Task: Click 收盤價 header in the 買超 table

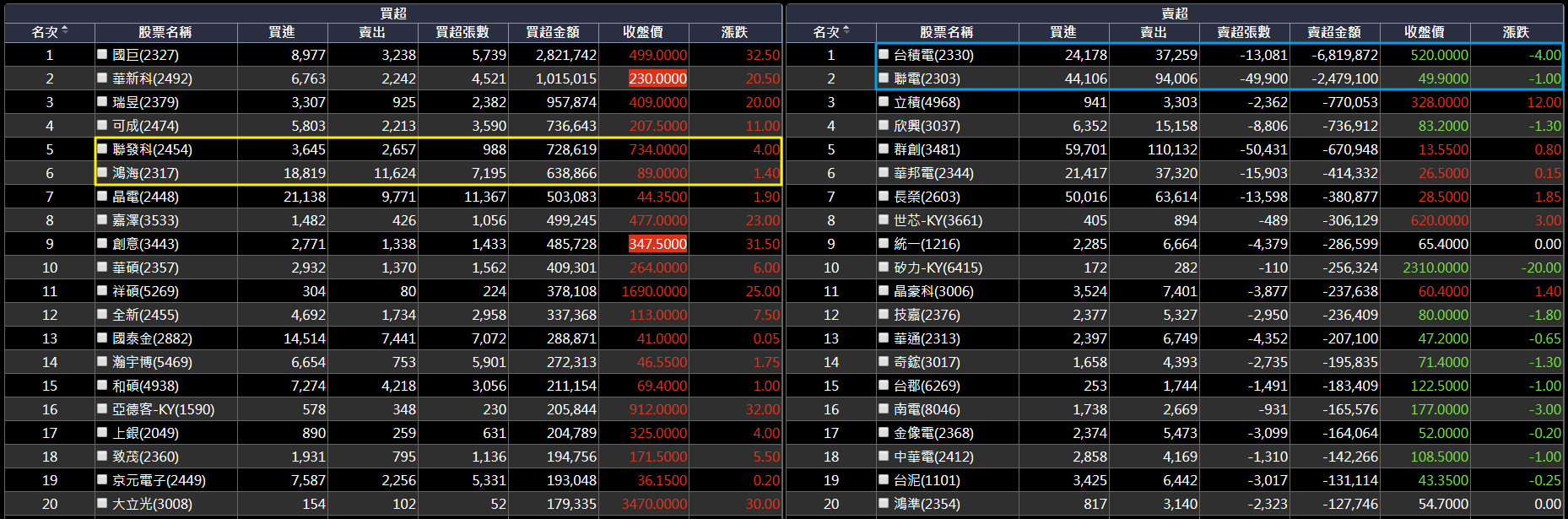Action: coord(643,32)
